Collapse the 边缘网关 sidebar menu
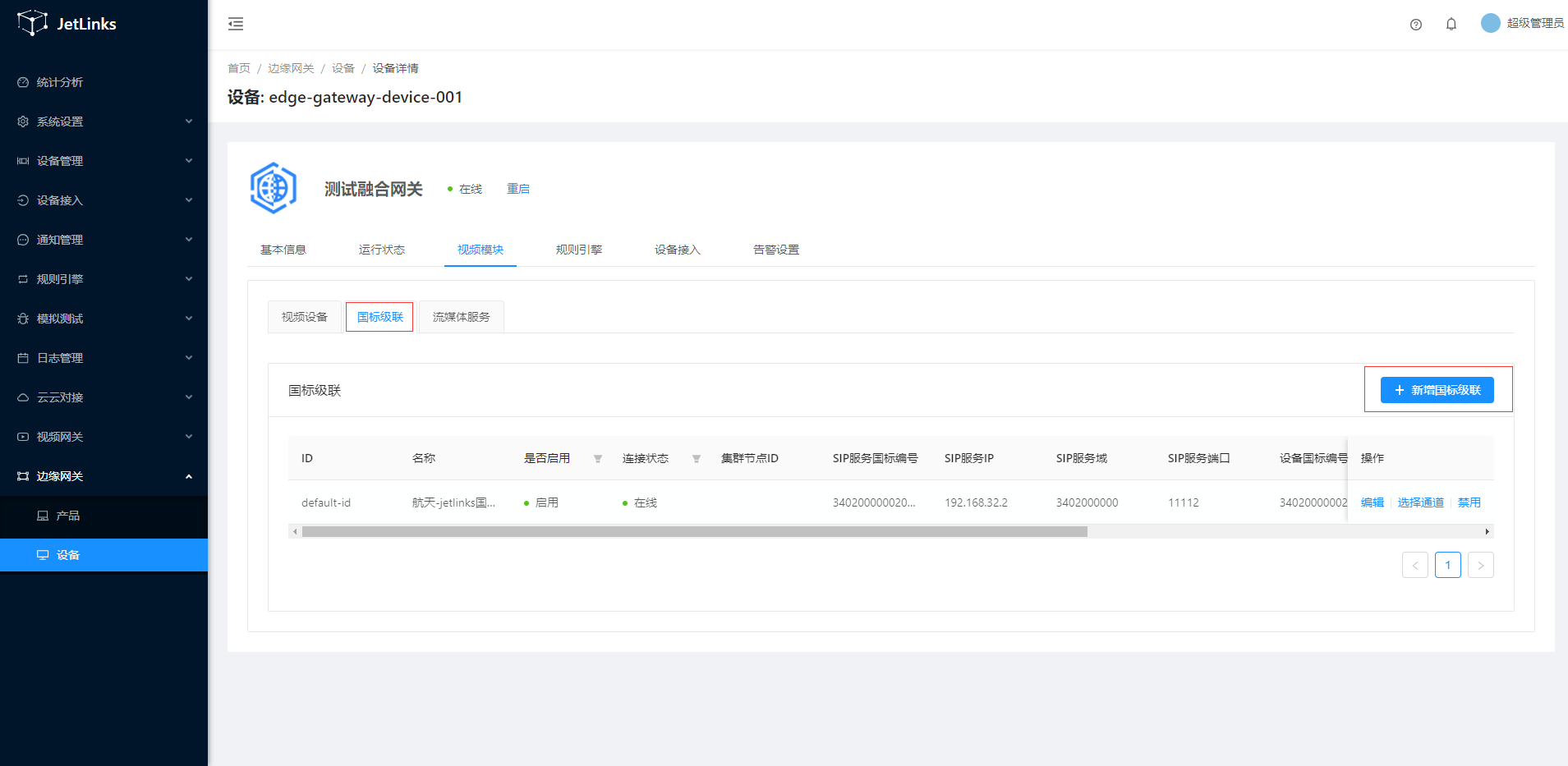Screen dimensions: 1568x766 (x=103, y=476)
